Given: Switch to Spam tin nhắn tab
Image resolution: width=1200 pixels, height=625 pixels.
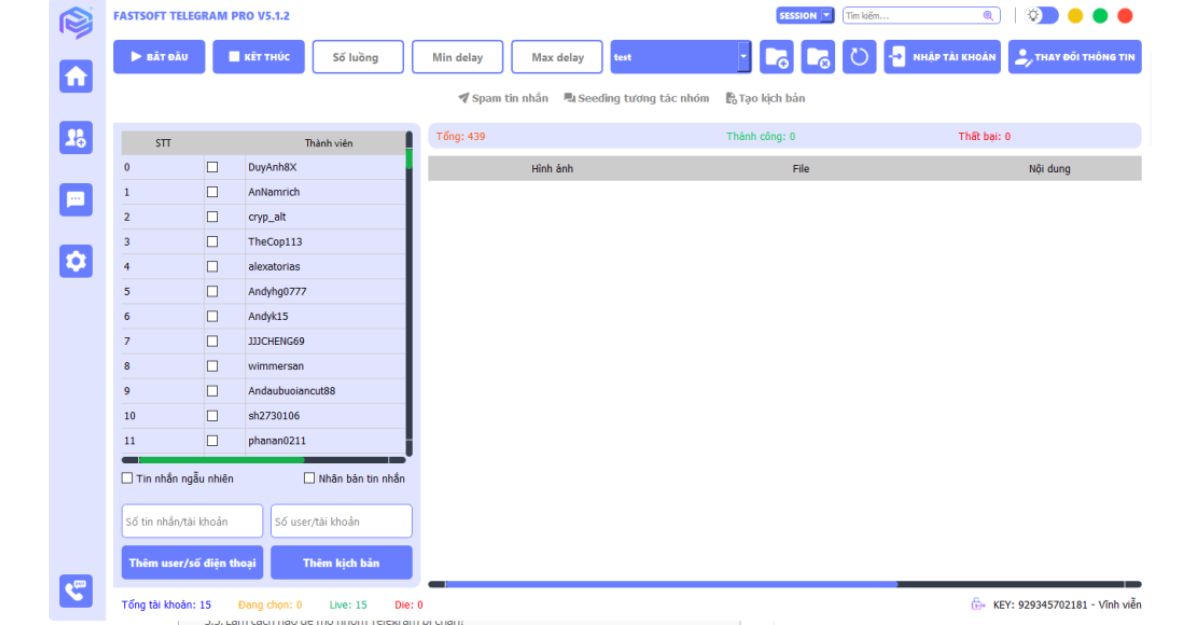Looking at the screenshot, I should [x=503, y=98].
